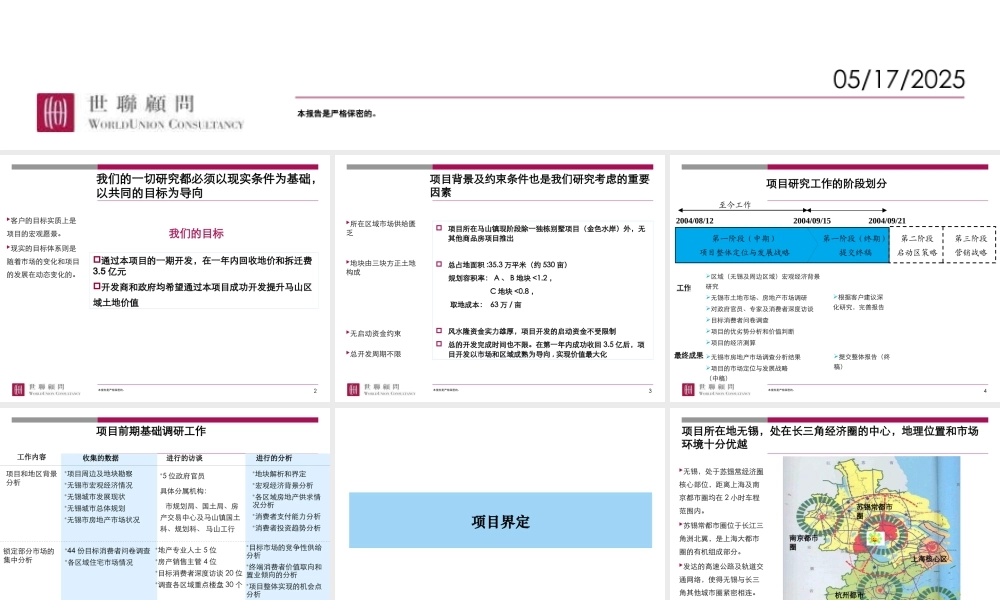Click the 第三阶段 营销战略 dashed box

click(x=969, y=245)
